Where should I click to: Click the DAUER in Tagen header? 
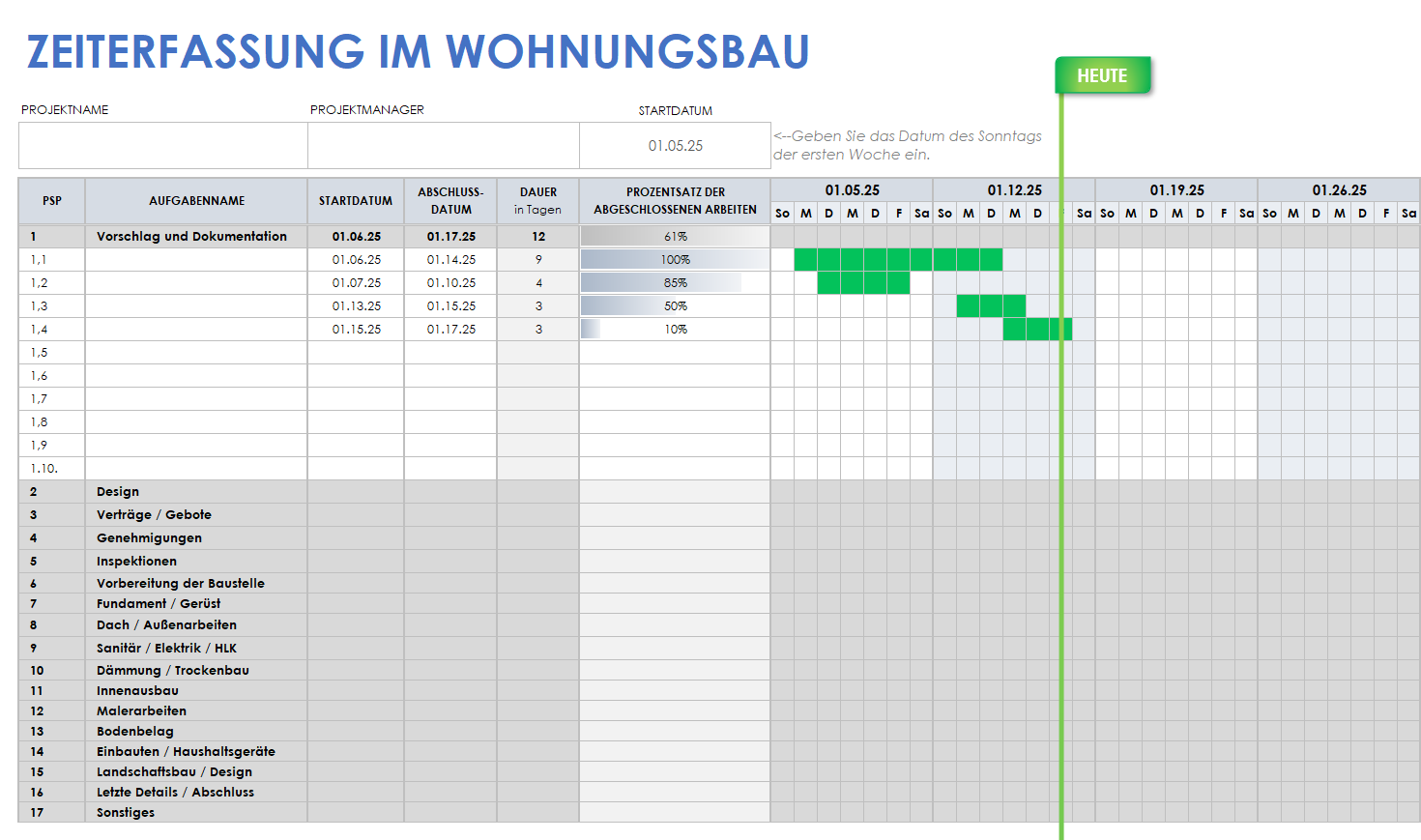[538, 201]
